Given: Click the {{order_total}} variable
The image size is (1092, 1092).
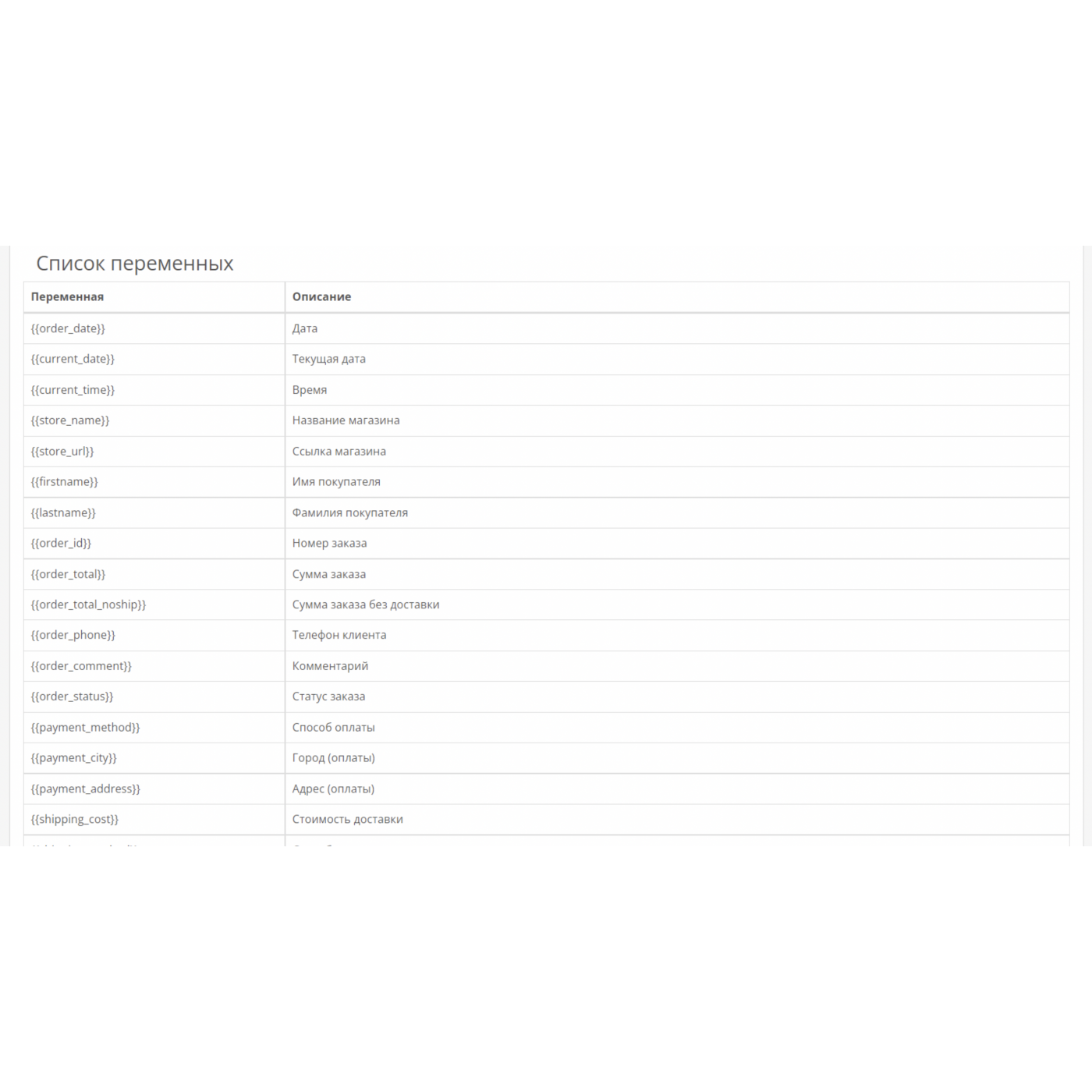Looking at the screenshot, I should [68, 574].
